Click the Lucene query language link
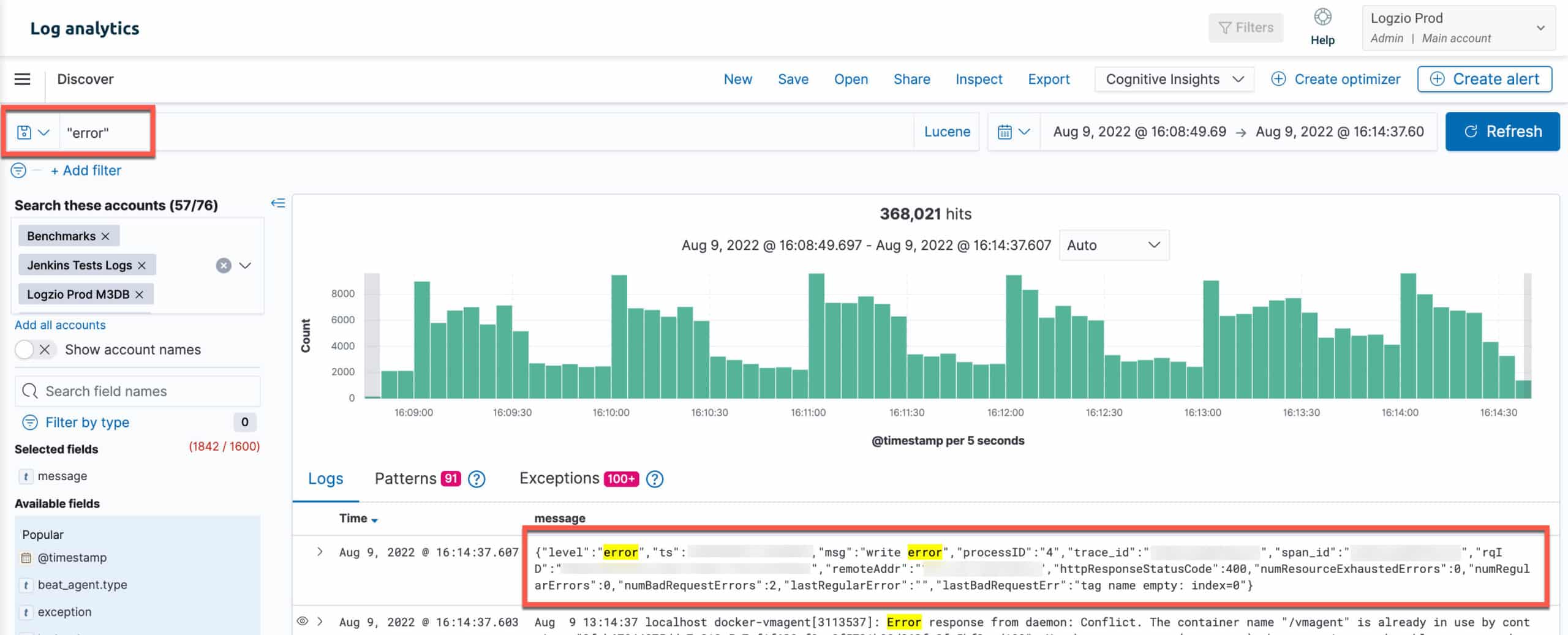 click(x=947, y=132)
